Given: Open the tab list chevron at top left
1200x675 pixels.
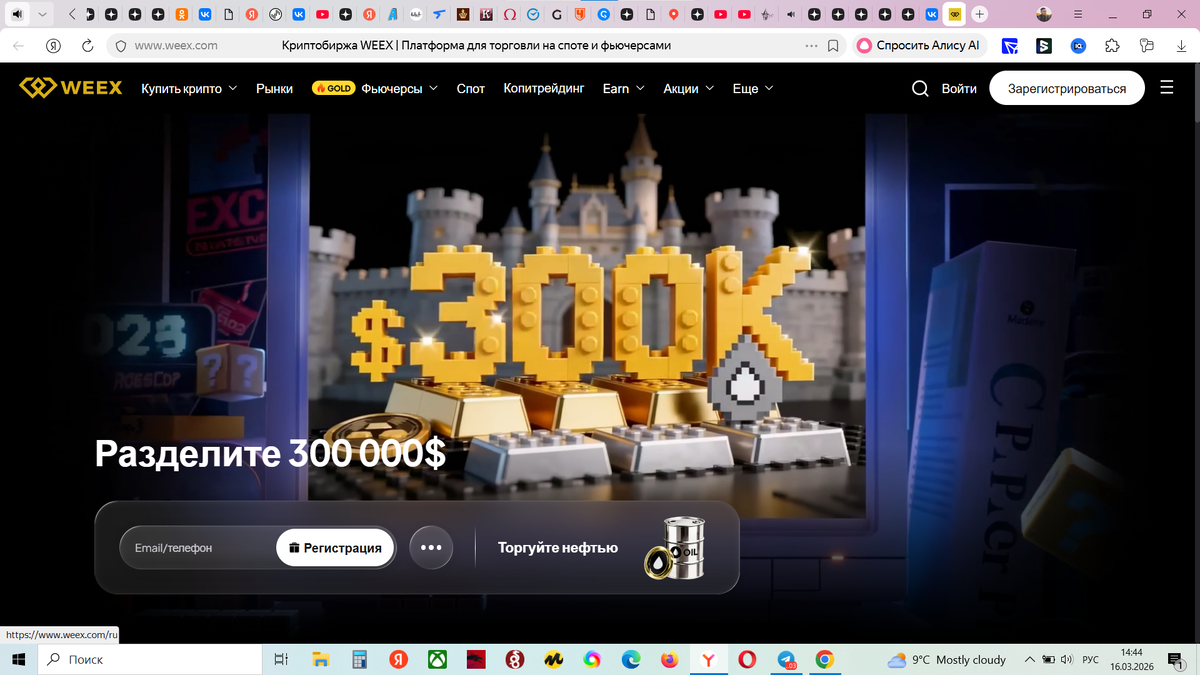Looking at the screenshot, I should click(x=42, y=14).
